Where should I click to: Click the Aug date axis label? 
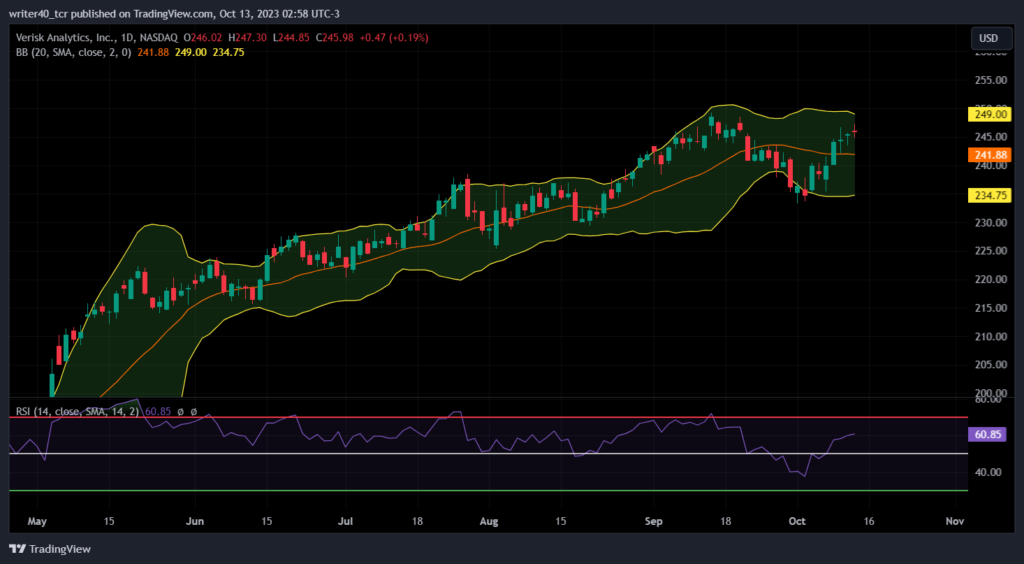[488, 522]
